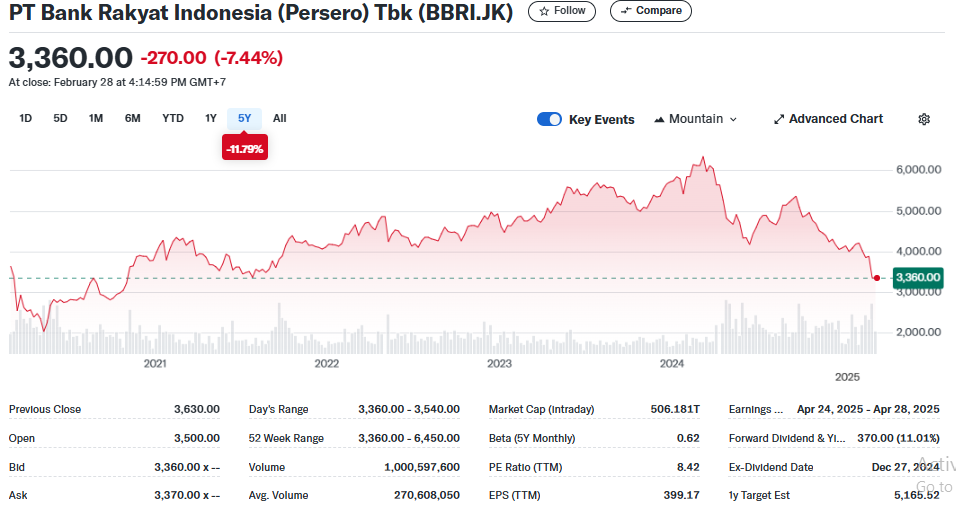Switch to the 1M range
The width and height of the screenshot is (956, 512).
coord(96,118)
